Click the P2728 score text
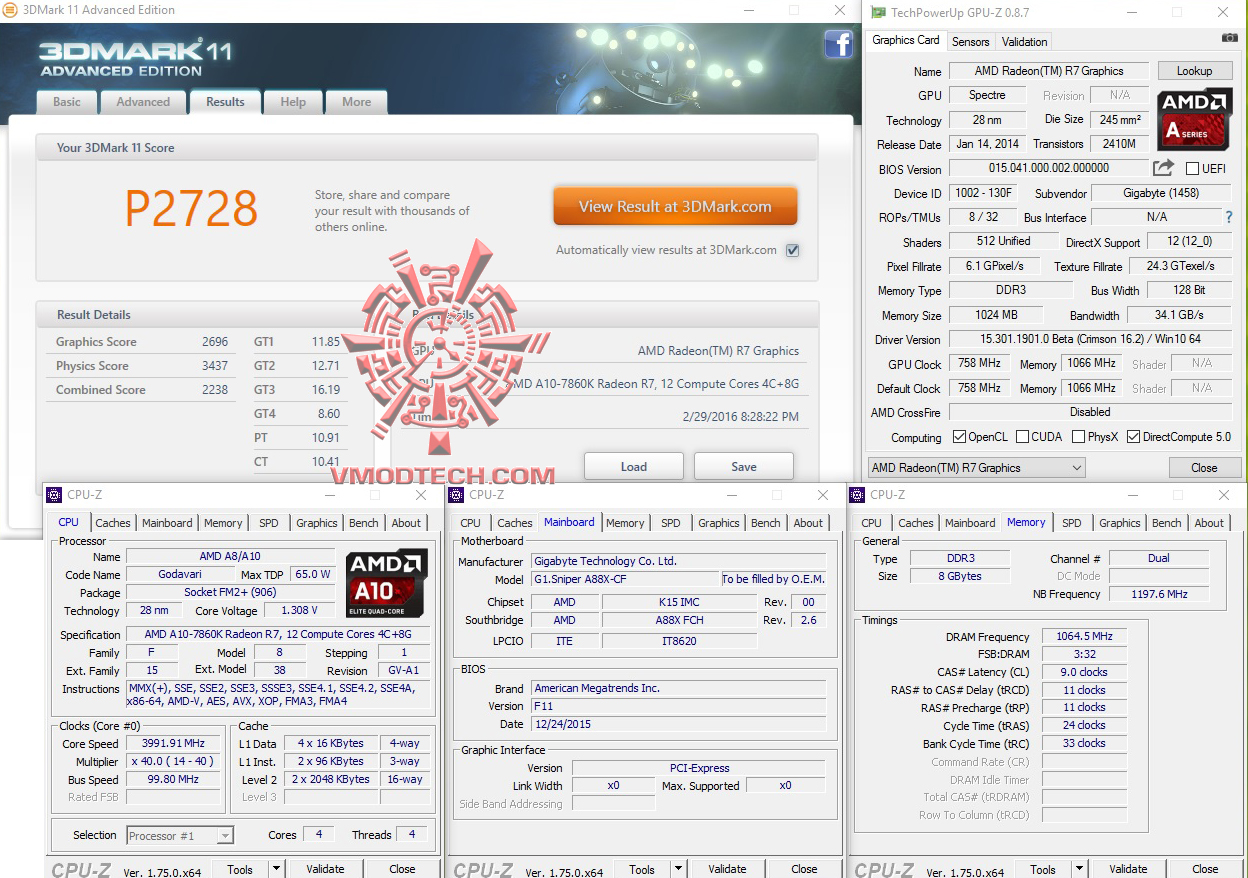The height and width of the screenshot is (878, 1248). point(191,208)
